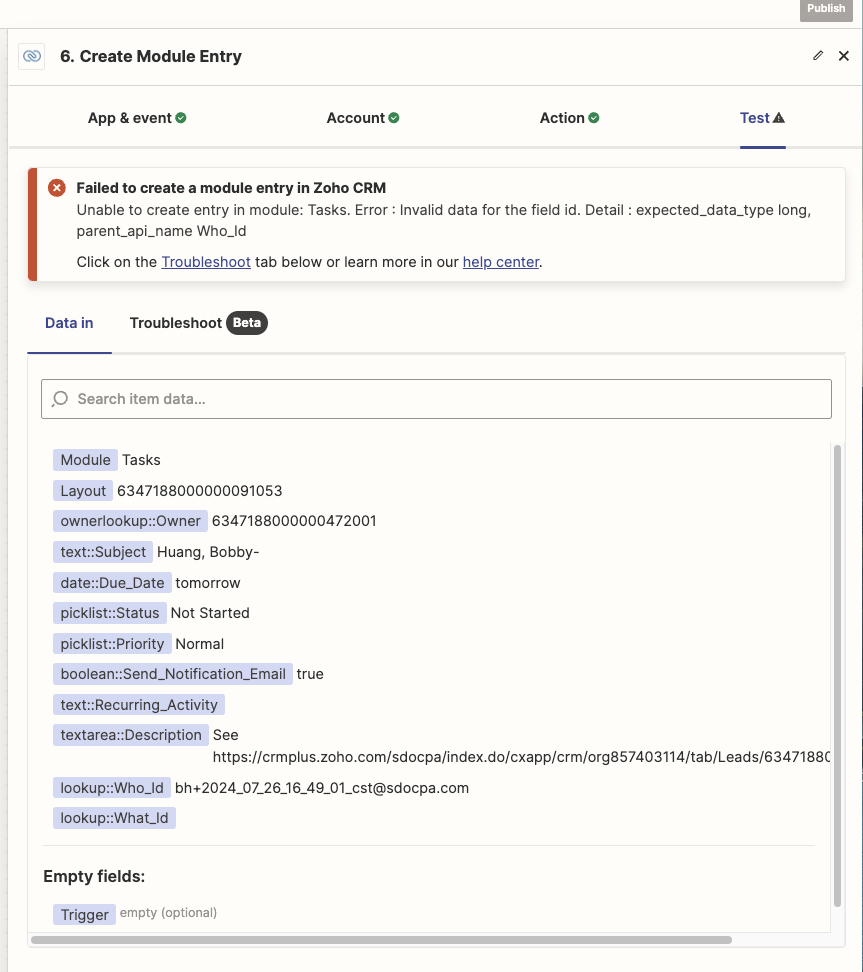
Task: Click the horizontal scrollbar below data
Action: click(381, 940)
